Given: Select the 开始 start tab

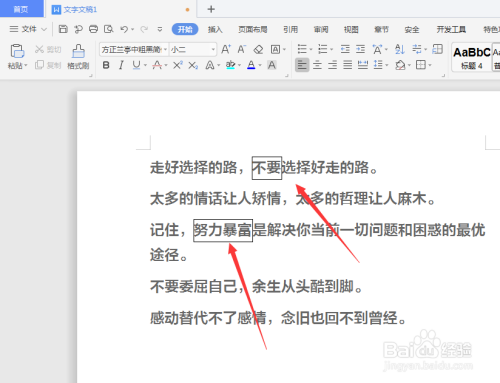Looking at the screenshot, I should (185, 29).
